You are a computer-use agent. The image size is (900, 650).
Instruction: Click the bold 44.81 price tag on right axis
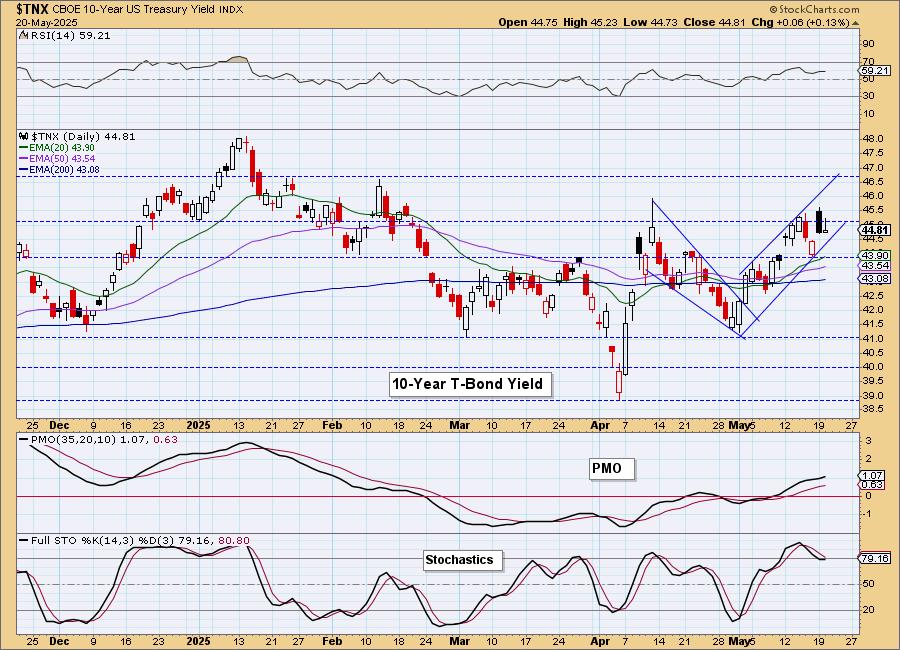click(x=875, y=230)
